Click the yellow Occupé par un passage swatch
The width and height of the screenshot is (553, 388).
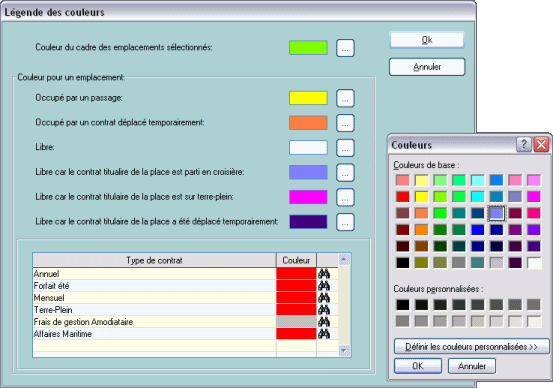(308, 98)
